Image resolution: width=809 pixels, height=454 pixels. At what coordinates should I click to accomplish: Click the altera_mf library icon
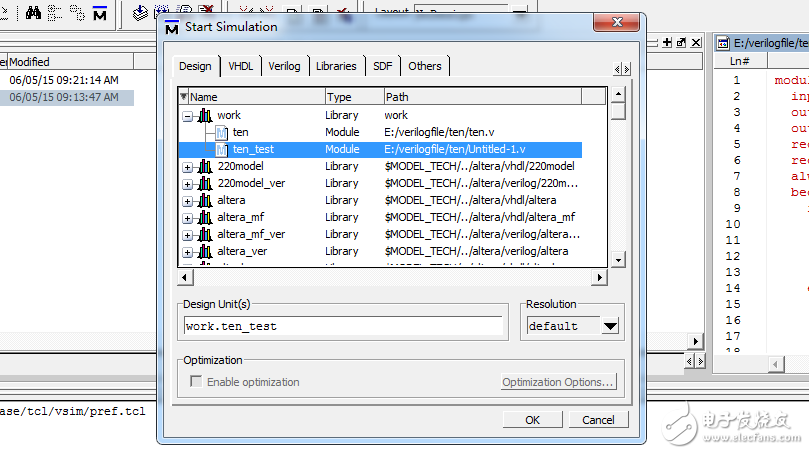205,217
